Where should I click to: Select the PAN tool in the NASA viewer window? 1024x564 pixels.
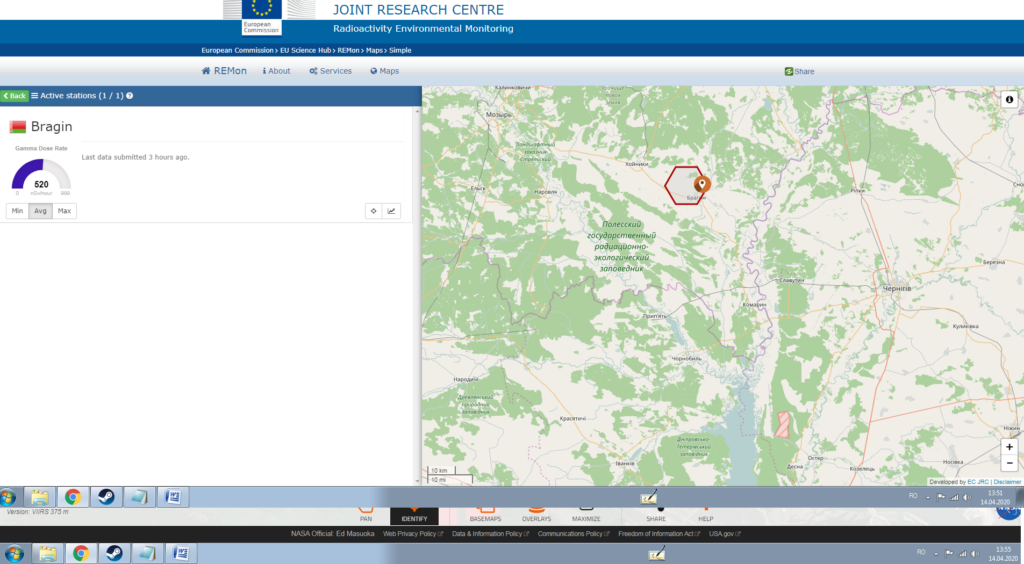pos(366,515)
